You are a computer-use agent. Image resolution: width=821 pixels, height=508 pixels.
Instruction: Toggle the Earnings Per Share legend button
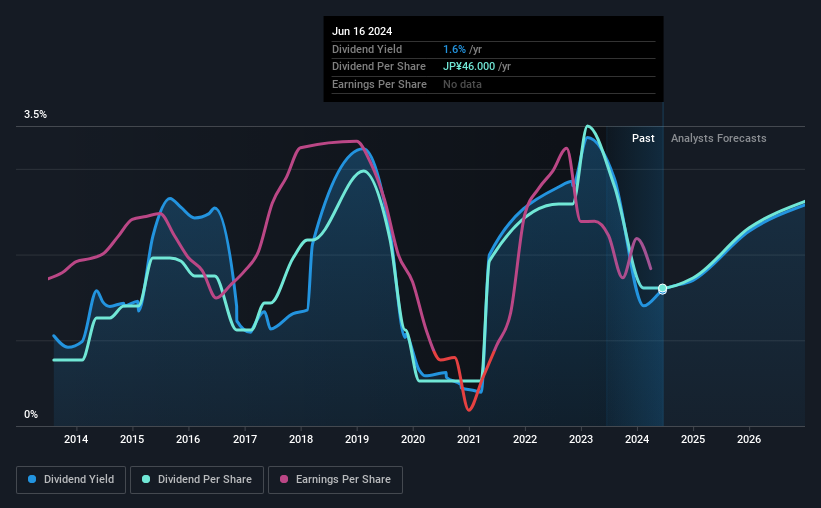(x=335, y=480)
